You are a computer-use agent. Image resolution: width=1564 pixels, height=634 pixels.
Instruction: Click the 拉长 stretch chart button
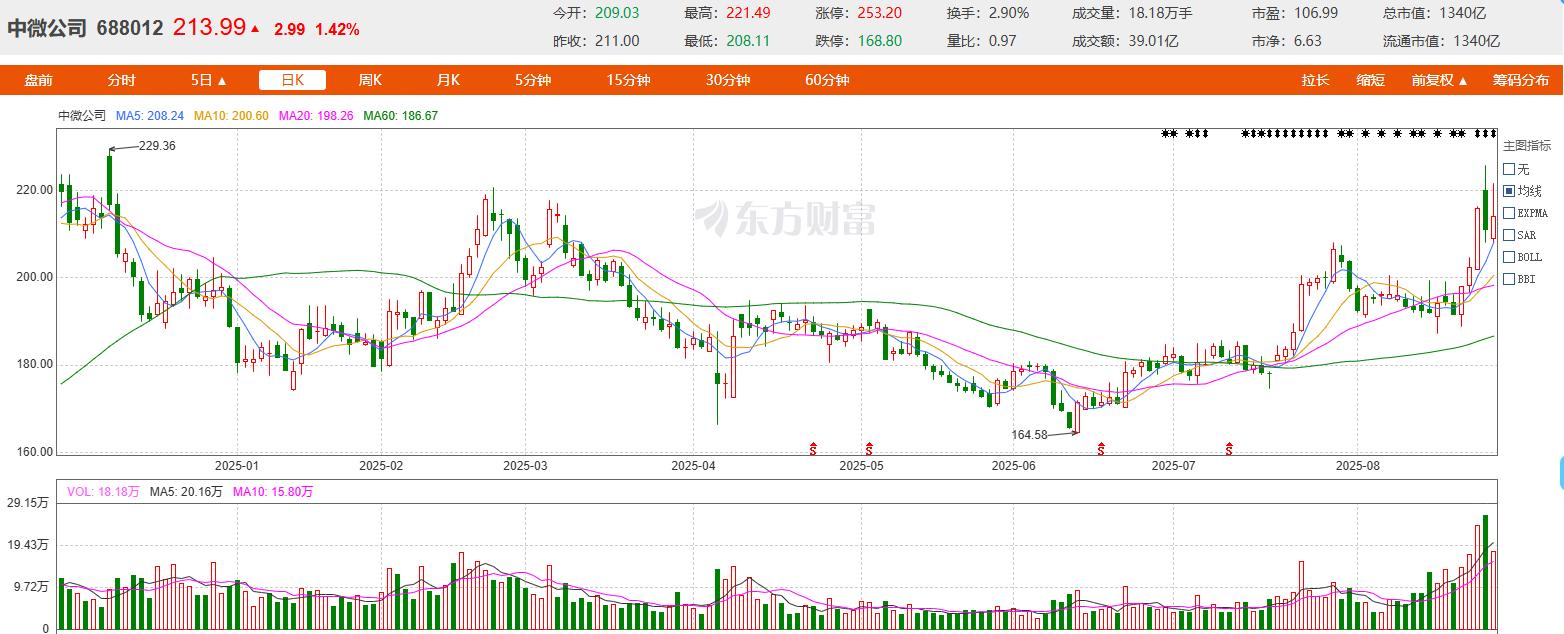[x=1316, y=80]
